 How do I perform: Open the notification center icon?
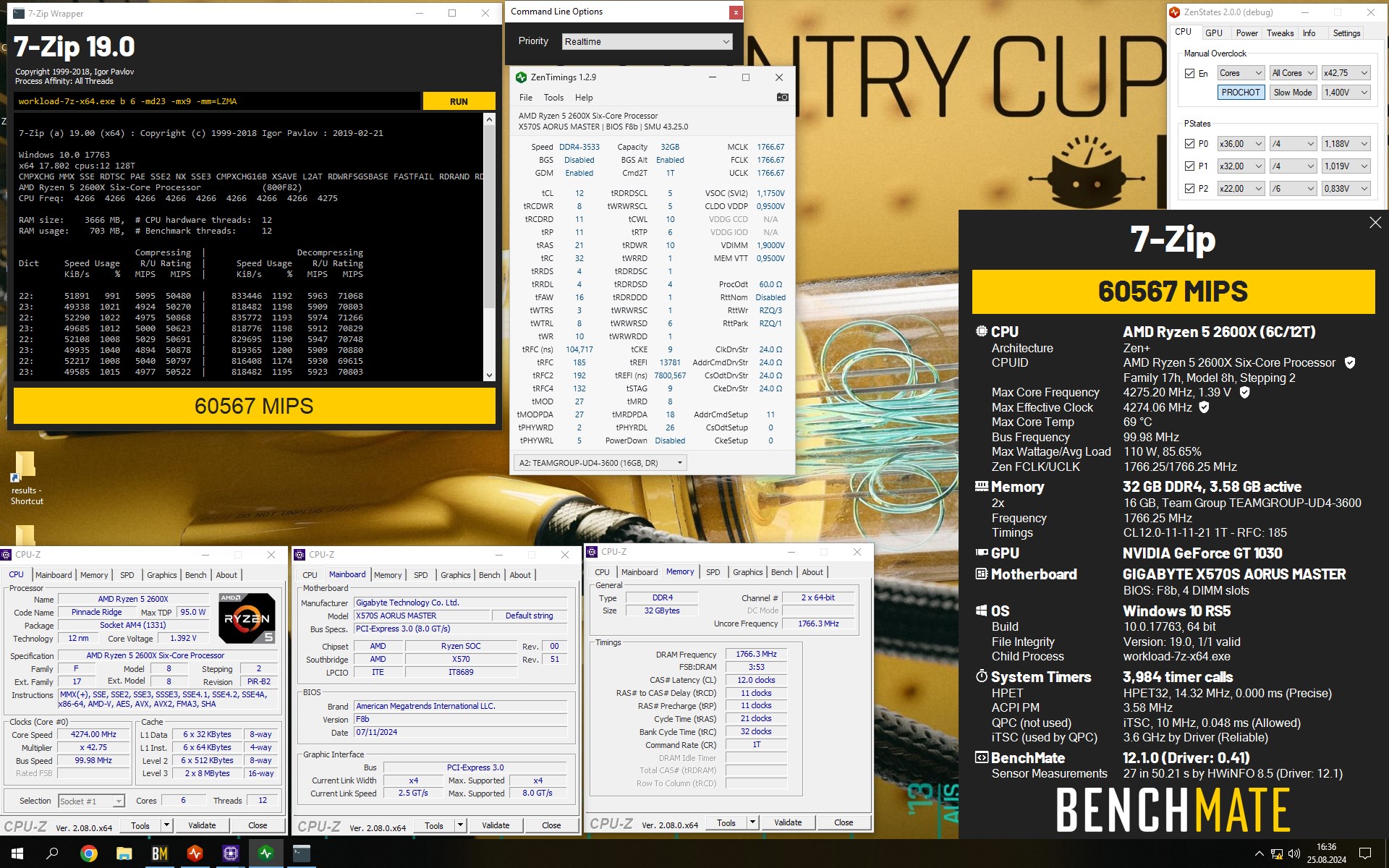1365,854
